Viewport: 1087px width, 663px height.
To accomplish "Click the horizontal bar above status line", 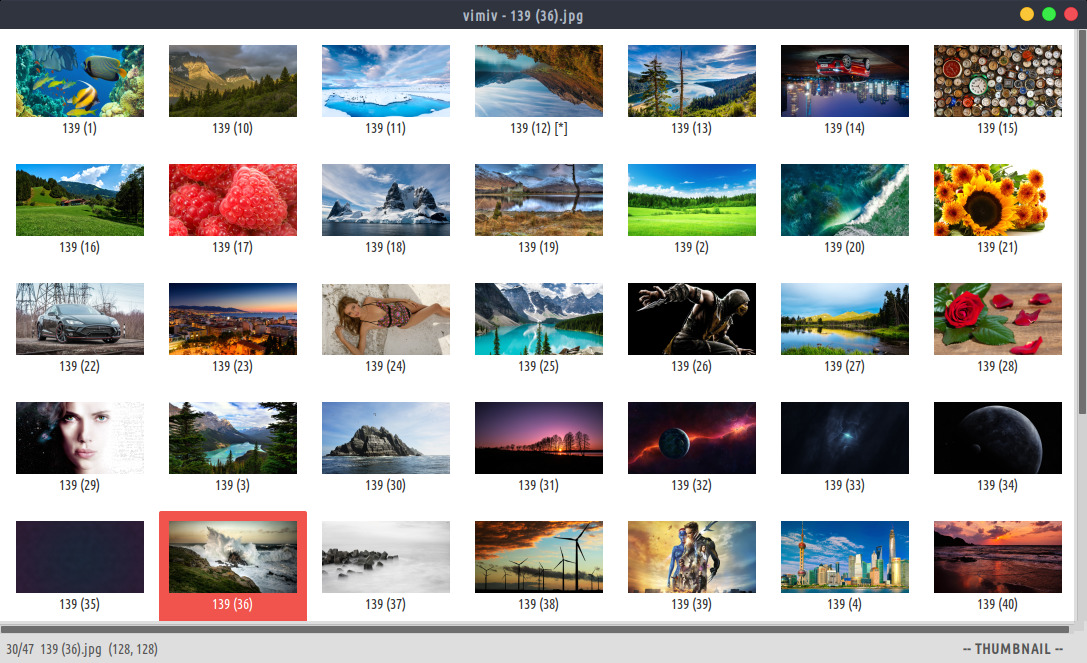I will [x=534, y=630].
